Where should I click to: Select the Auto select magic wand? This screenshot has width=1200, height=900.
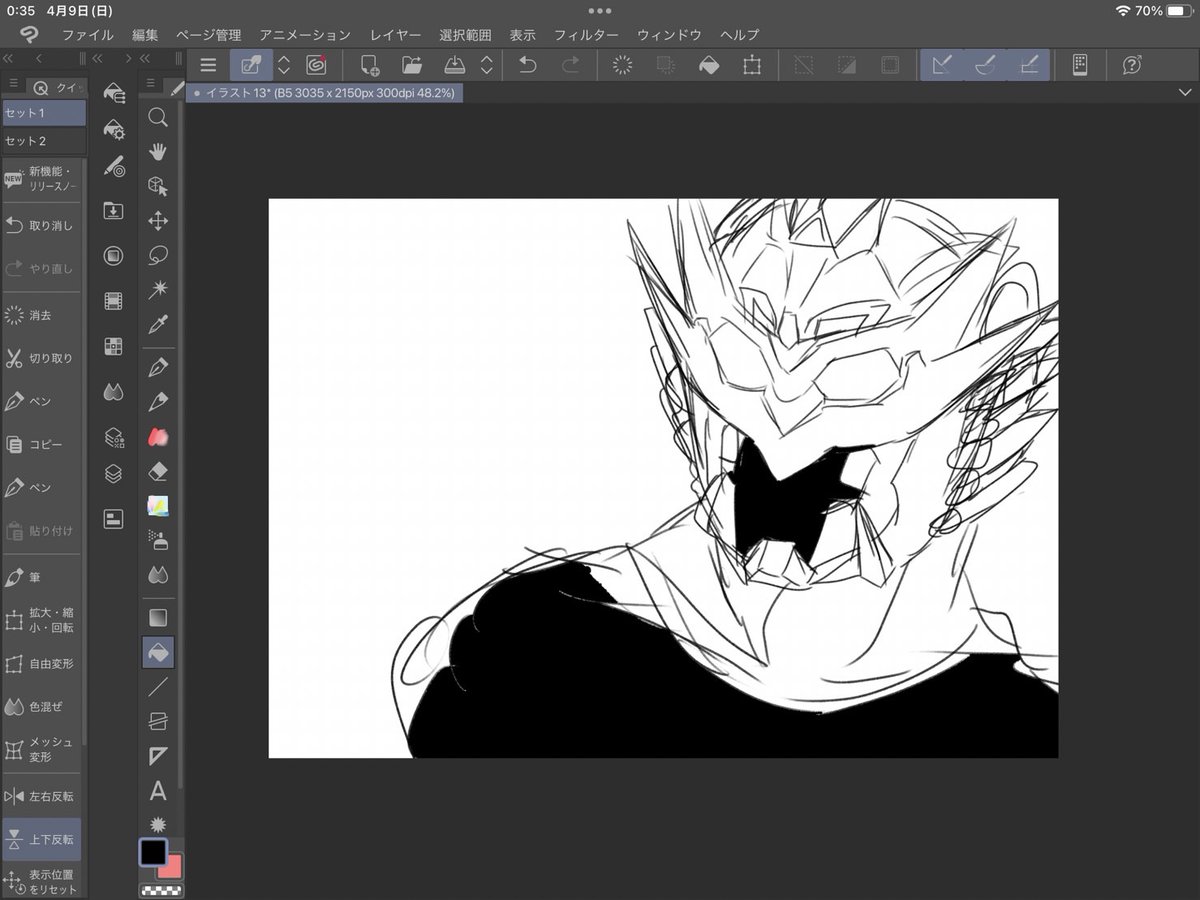[x=158, y=289]
